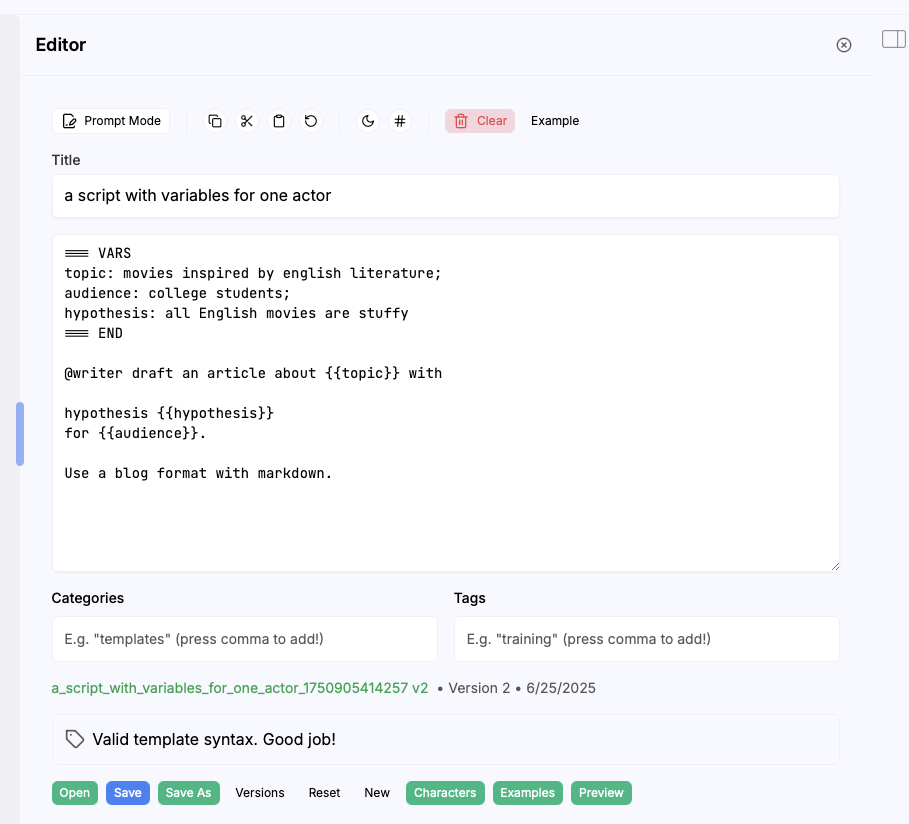Open the saved script with Open
The height and width of the screenshot is (824, 909).
(74, 792)
